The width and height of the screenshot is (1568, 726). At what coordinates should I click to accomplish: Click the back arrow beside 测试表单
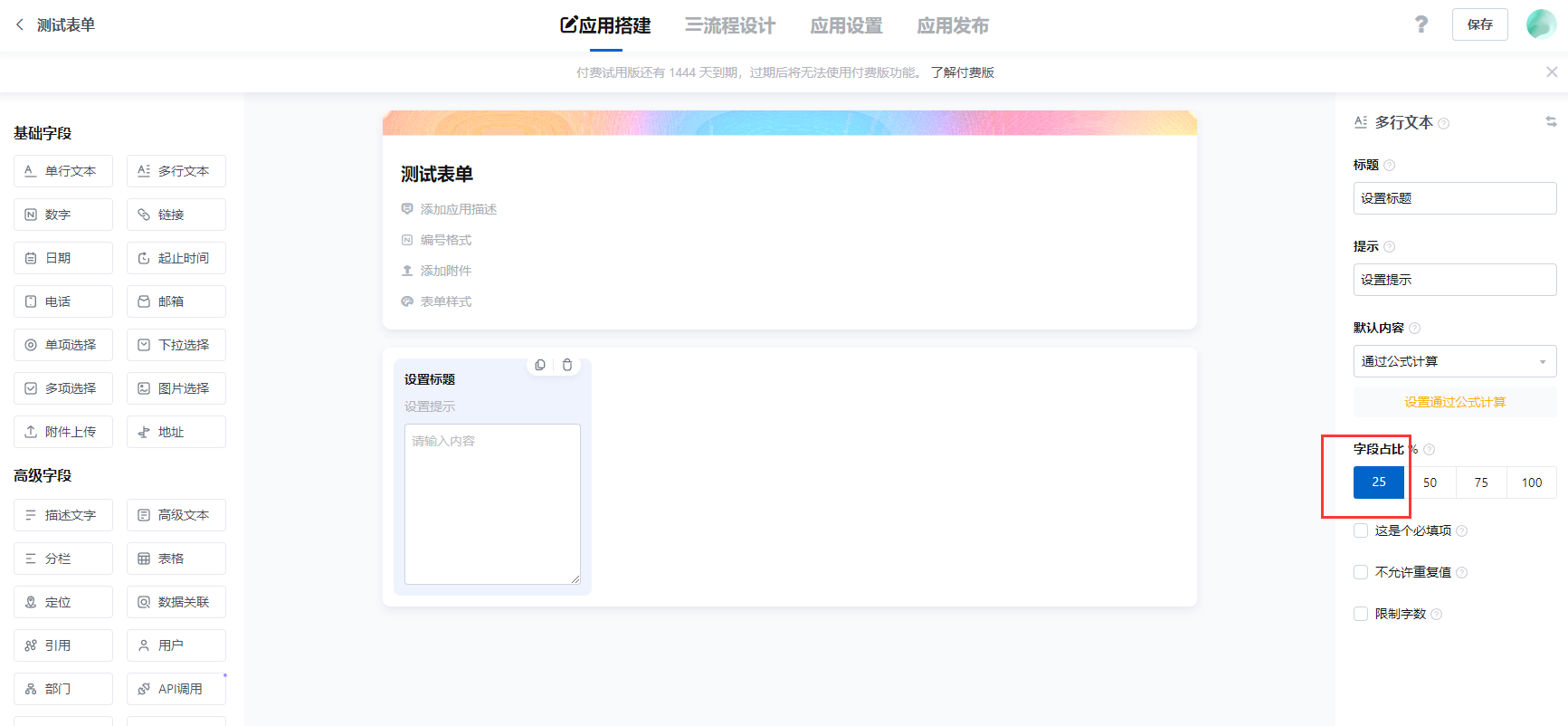pyautogui.click(x=20, y=24)
